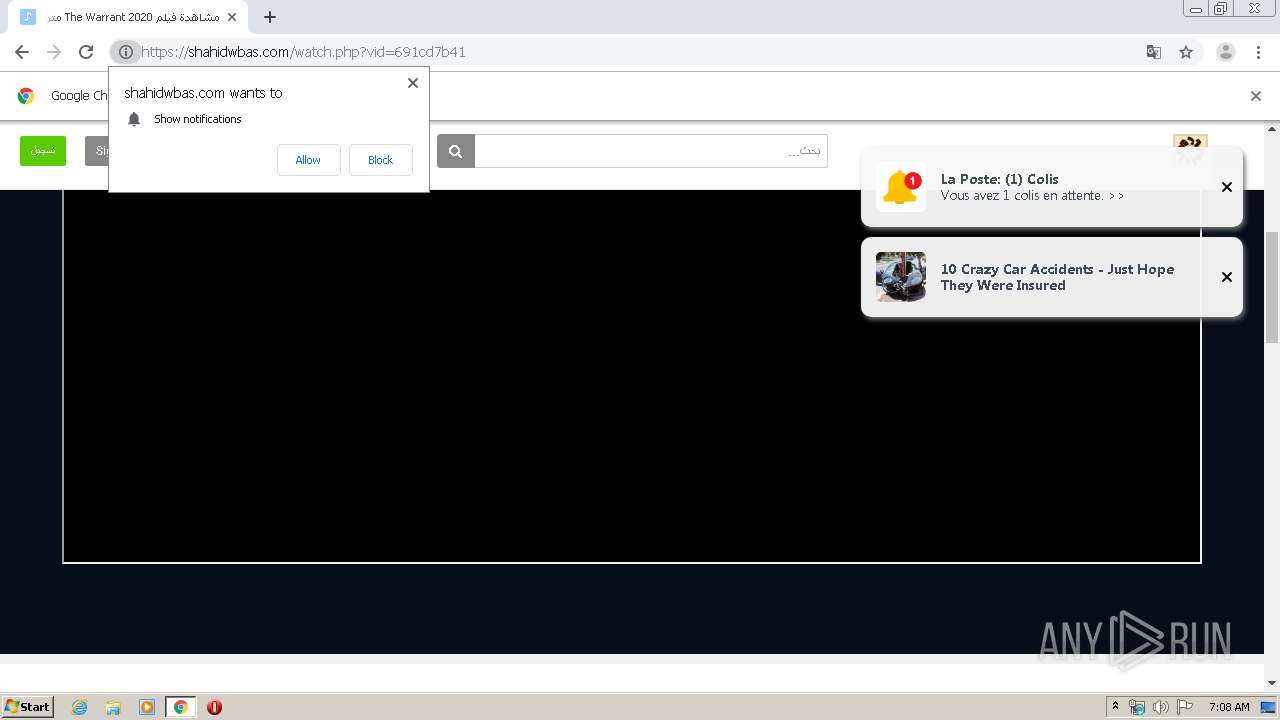Close the notification permission popup
The height and width of the screenshot is (720, 1280).
pyautogui.click(x=413, y=83)
